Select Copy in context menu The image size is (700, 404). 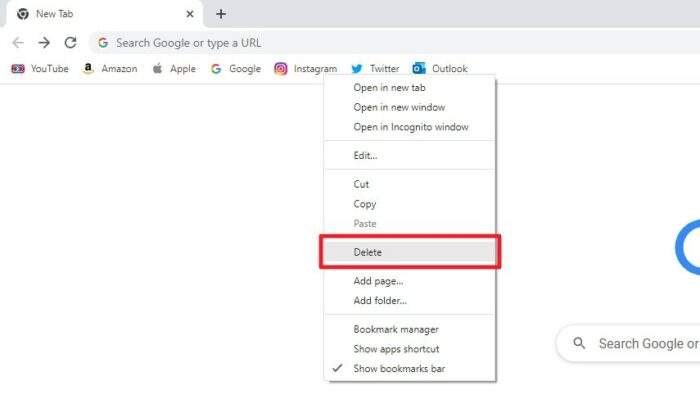point(410,204)
